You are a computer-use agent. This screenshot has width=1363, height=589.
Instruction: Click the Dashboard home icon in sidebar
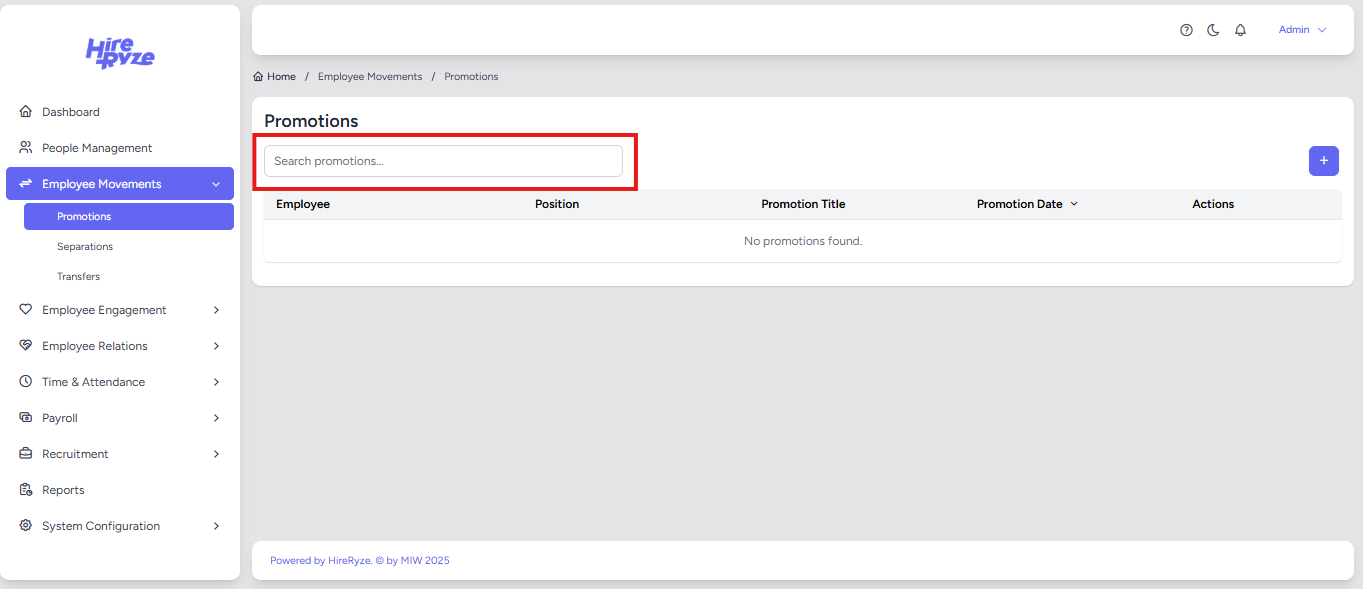(26, 112)
